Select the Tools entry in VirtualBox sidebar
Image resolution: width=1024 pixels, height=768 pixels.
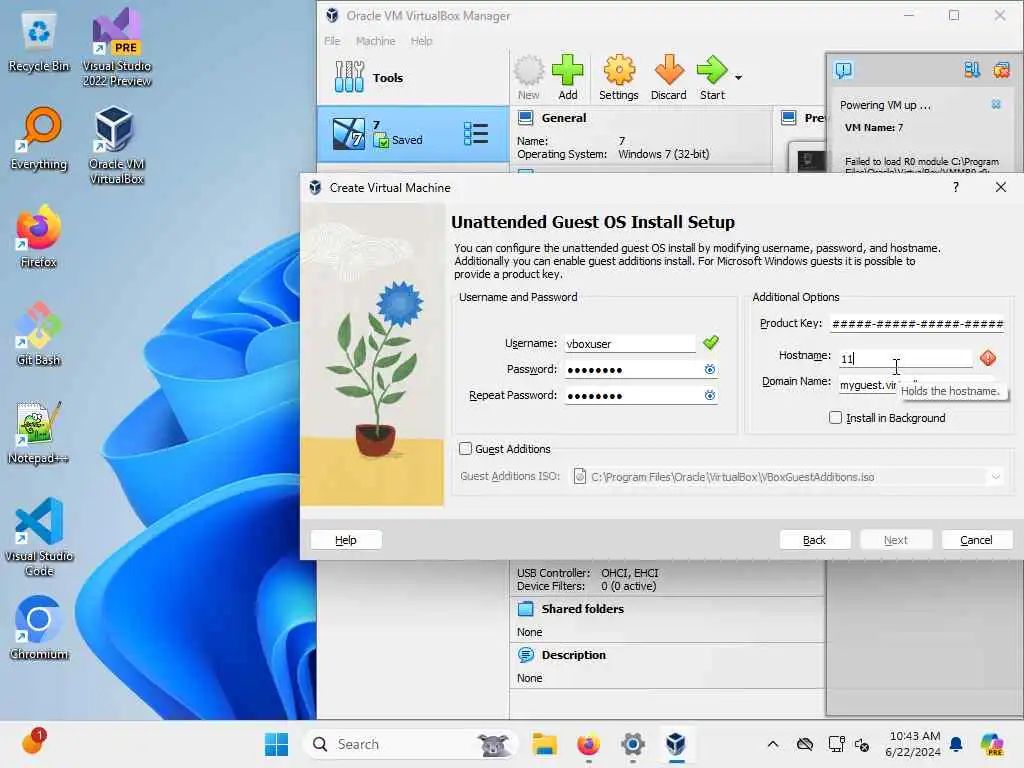pos(413,78)
